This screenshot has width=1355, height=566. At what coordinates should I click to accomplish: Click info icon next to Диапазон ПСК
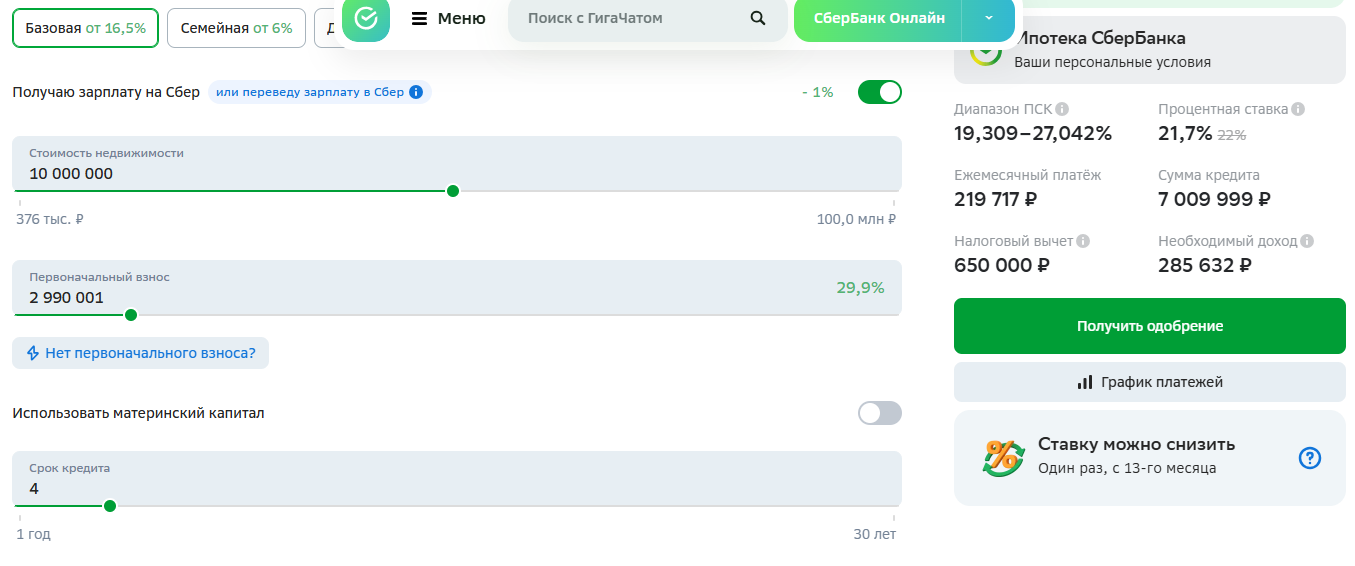point(1062,109)
